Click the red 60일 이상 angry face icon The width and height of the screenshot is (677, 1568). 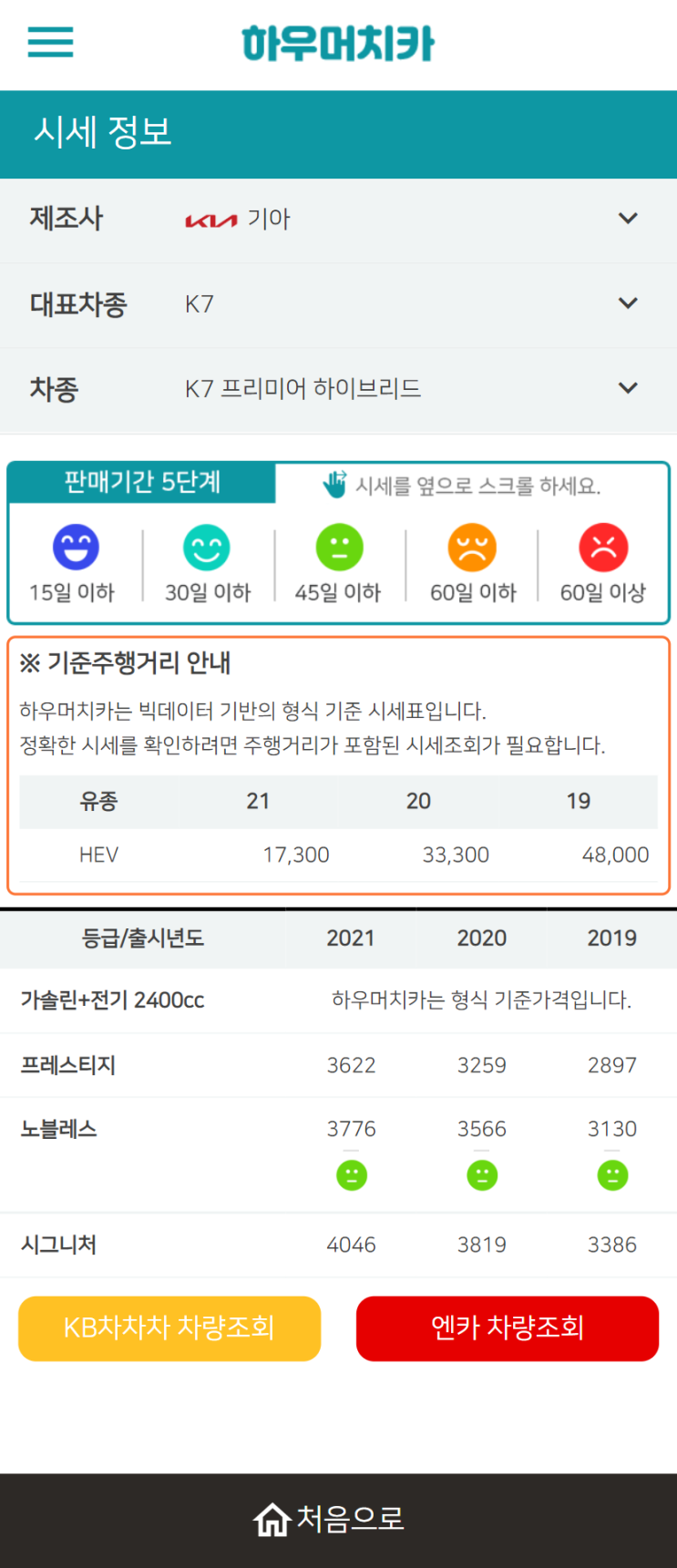click(603, 547)
